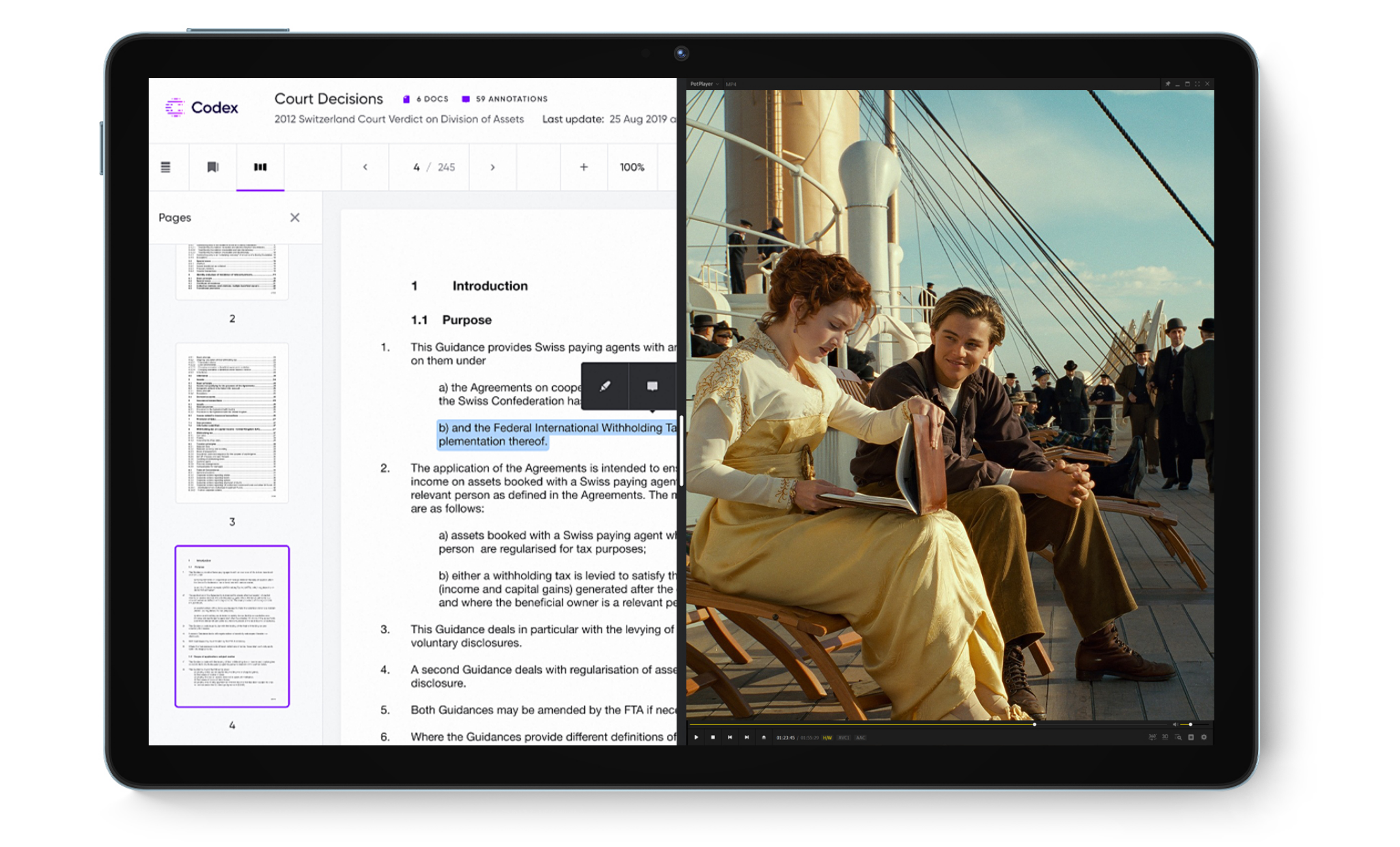
Task: Click the elapsed time 01:23:45 in PotPlayer
Action: click(x=785, y=738)
